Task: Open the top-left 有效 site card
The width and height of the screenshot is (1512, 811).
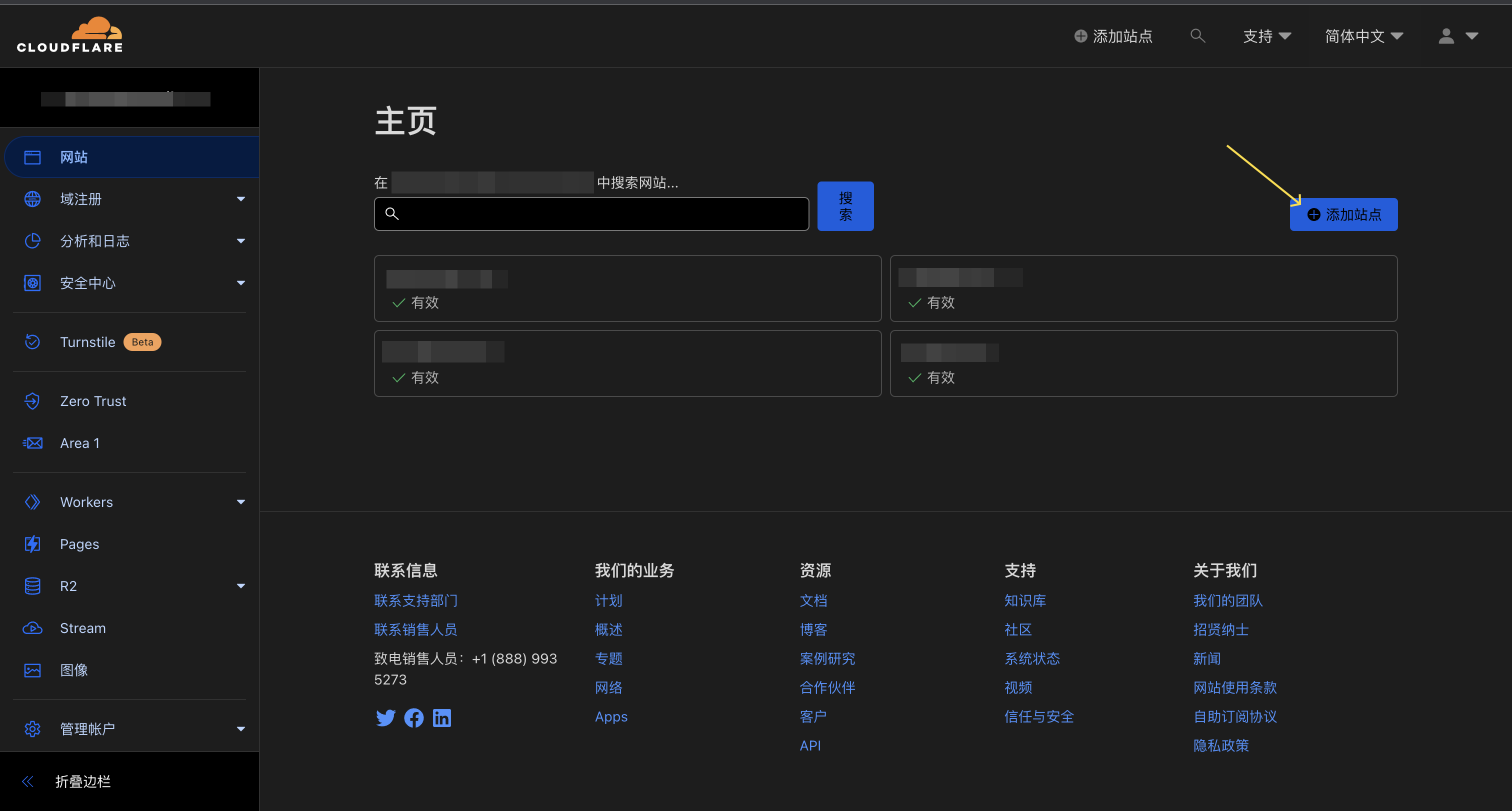Action: coord(627,288)
